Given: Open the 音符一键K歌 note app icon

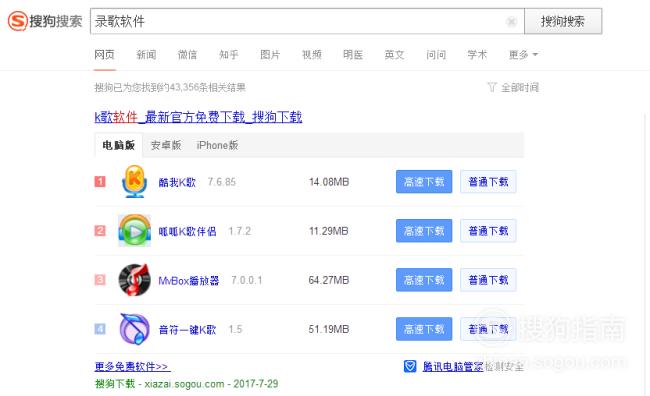Looking at the screenshot, I should coord(134,329).
